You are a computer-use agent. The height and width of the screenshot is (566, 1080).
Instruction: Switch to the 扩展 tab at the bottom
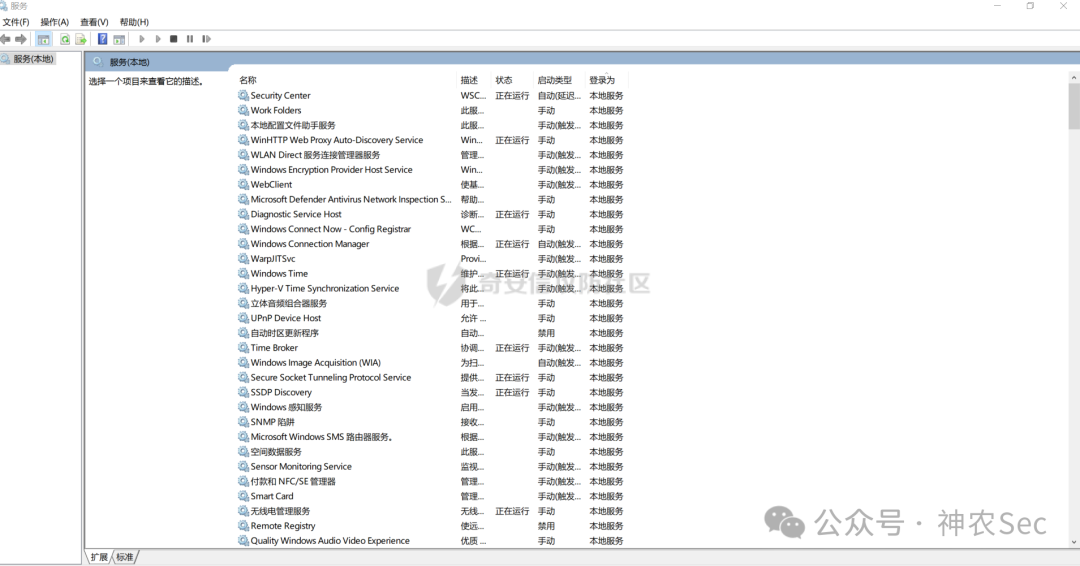click(99, 557)
